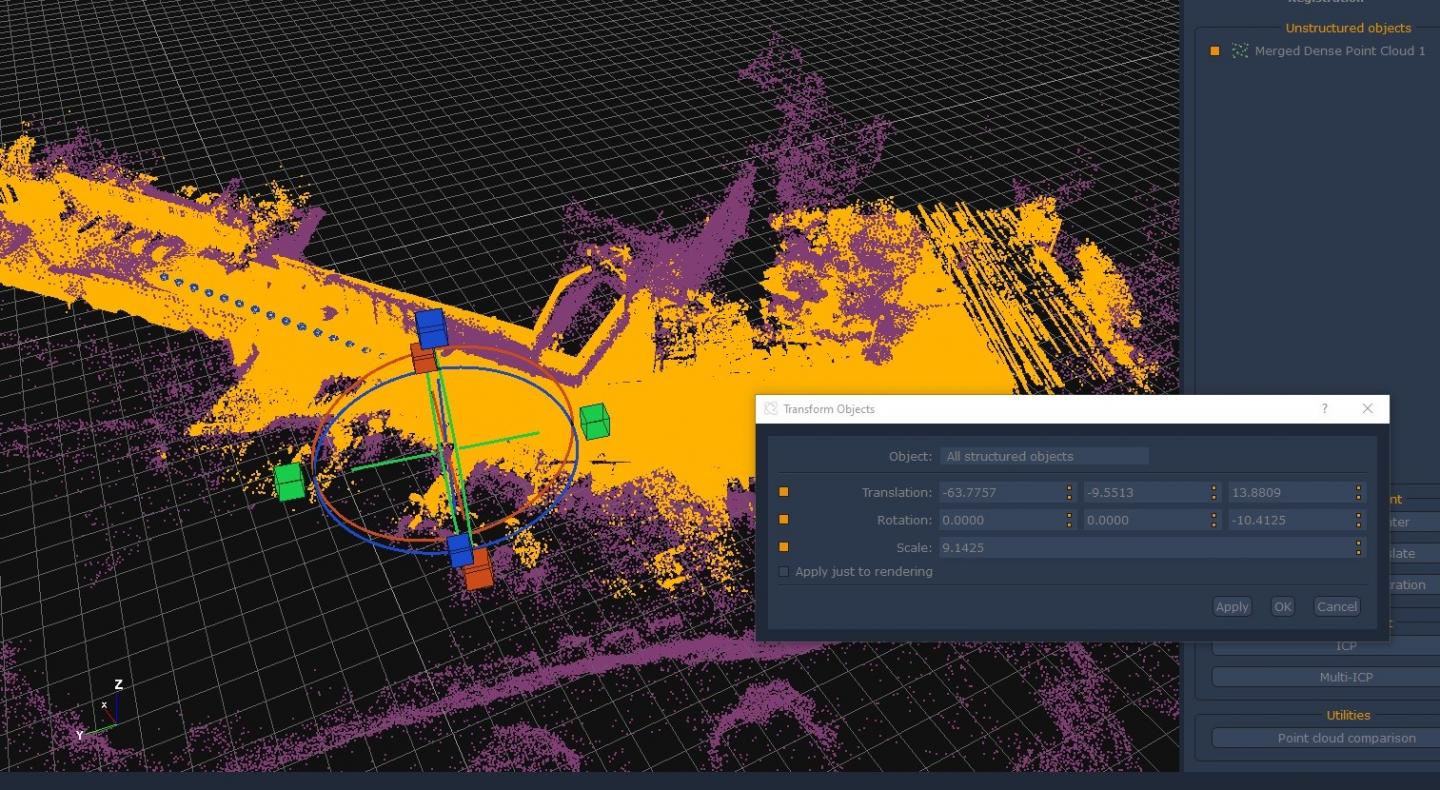The width and height of the screenshot is (1440, 790).
Task: Click the Multi-ICP button
Action: coord(1326,677)
